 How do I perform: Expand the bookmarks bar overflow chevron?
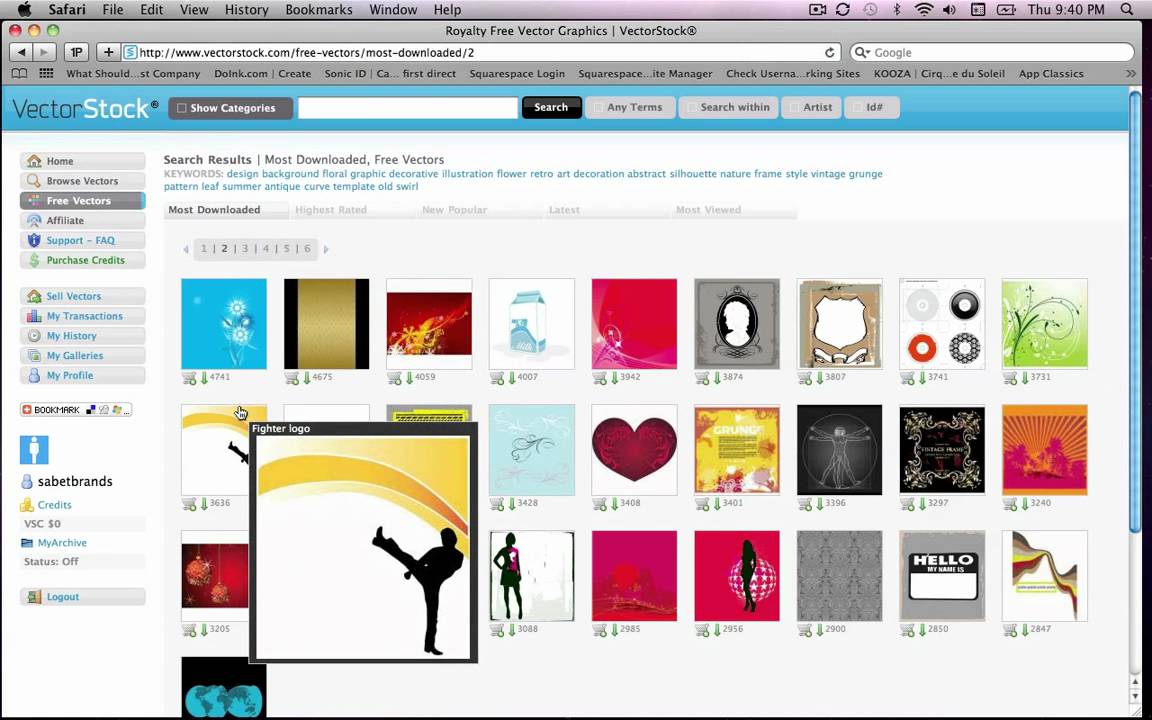coord(1131,74)
